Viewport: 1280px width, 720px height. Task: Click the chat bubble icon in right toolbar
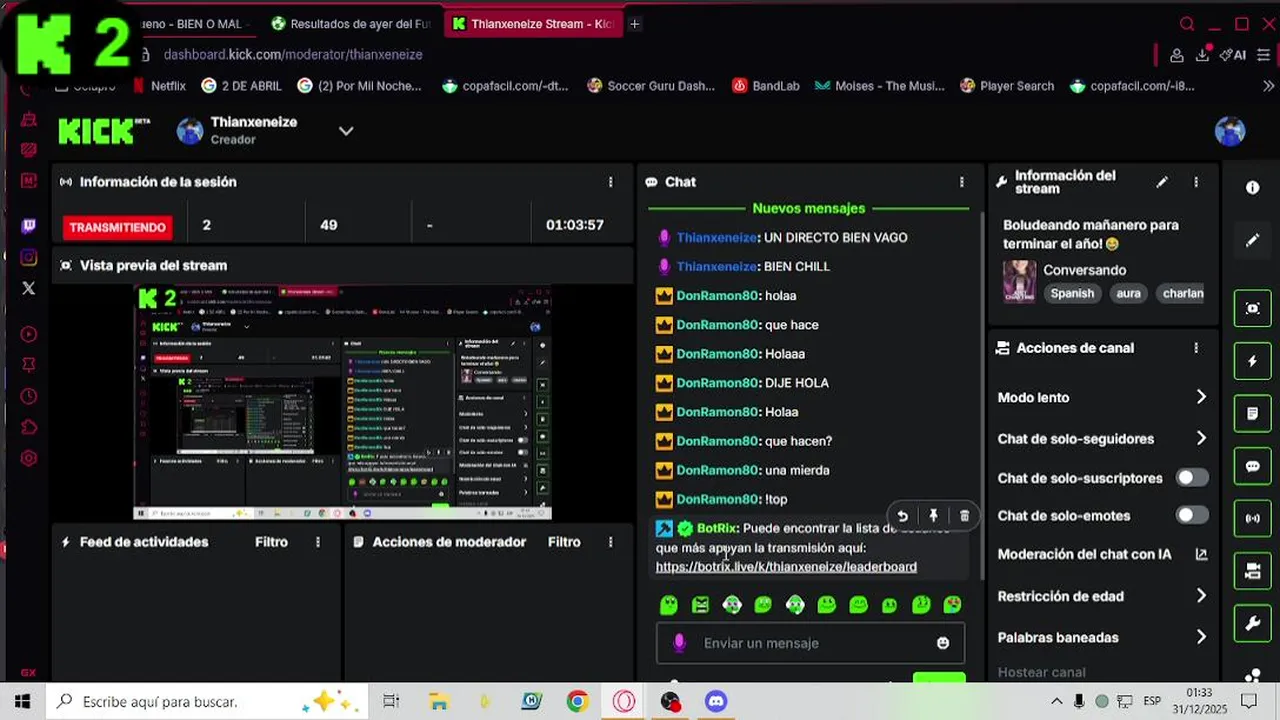click(x=1252, y=466)
